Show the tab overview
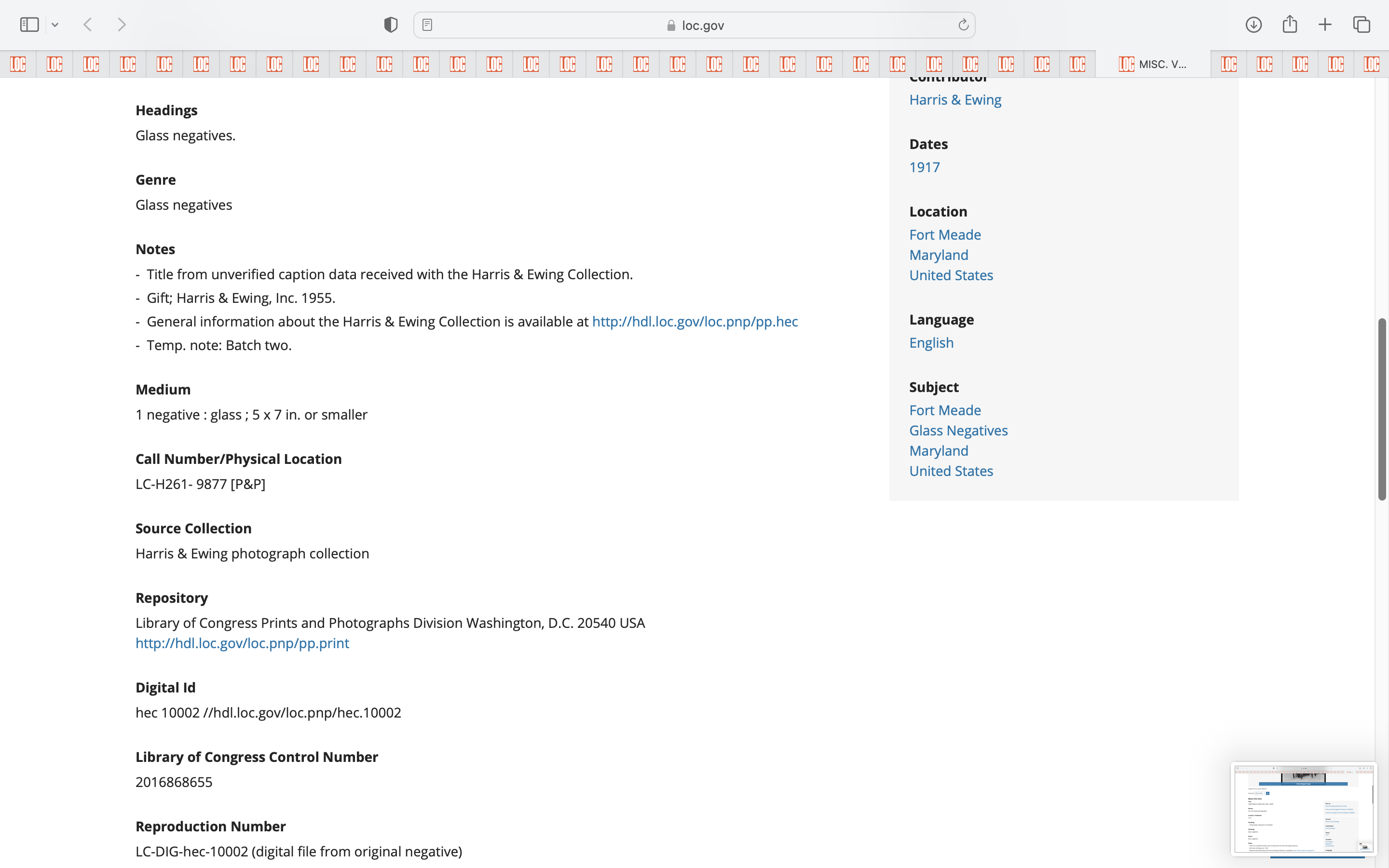The height and width of the screenshot is (868, 1389). click(1362, 25)
